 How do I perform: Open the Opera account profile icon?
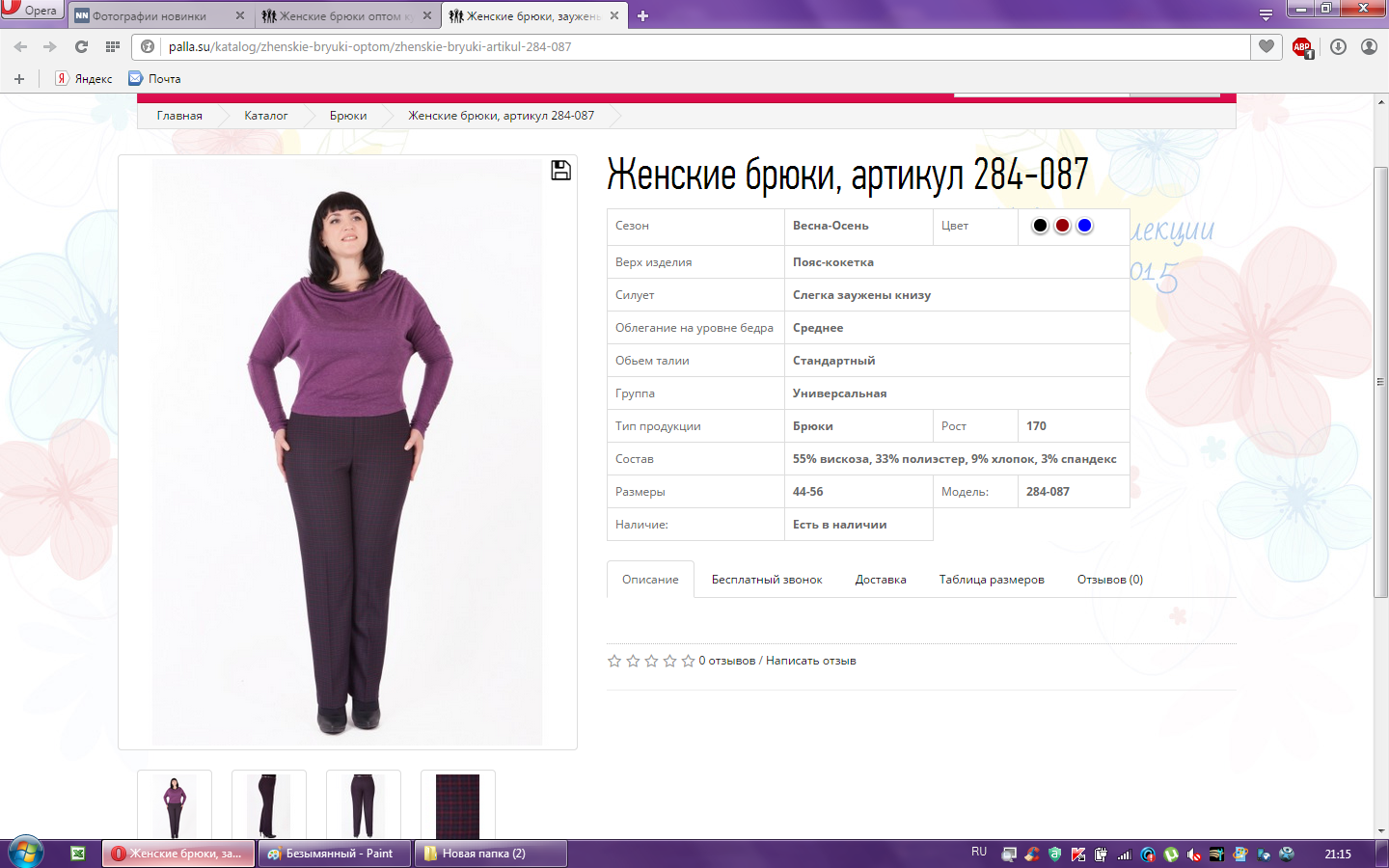(x=1369, y=46)
